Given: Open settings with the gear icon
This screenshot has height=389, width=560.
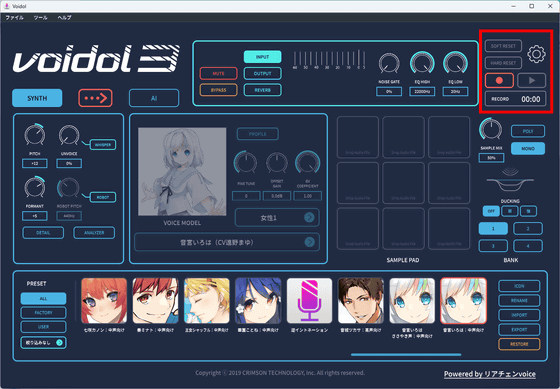Looking at the screenshot, I should [536, 54].
